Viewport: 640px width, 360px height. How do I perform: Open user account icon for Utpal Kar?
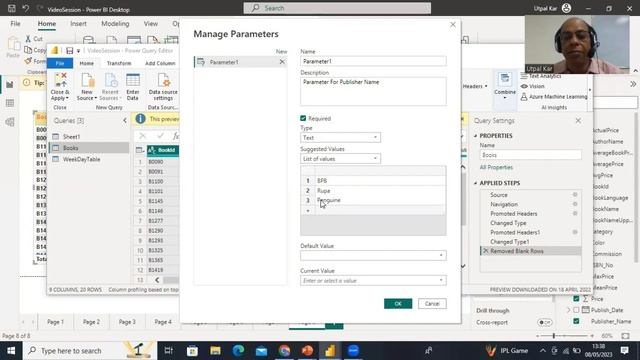tap(567, 8)
